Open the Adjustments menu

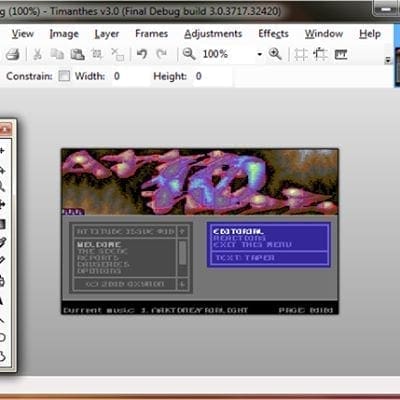tap(213, 34)
